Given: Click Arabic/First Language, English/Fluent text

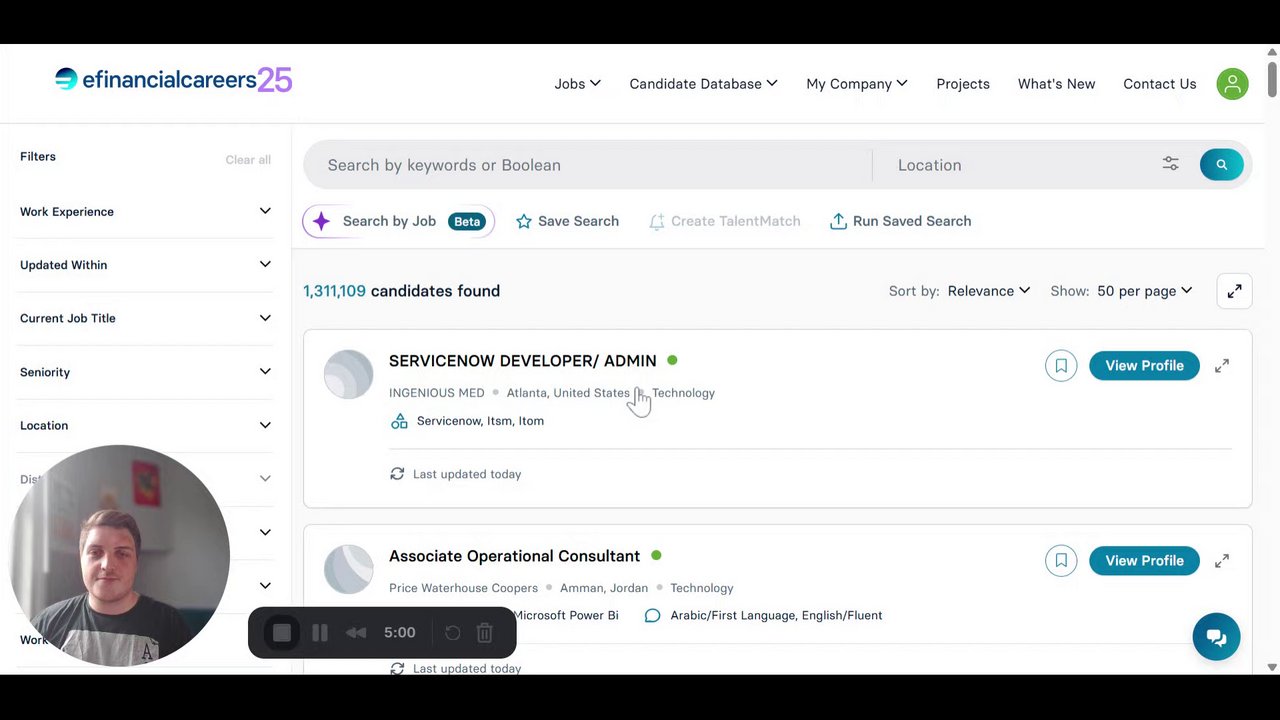Looking at the screenshot, I should click(x=776, y=615).
